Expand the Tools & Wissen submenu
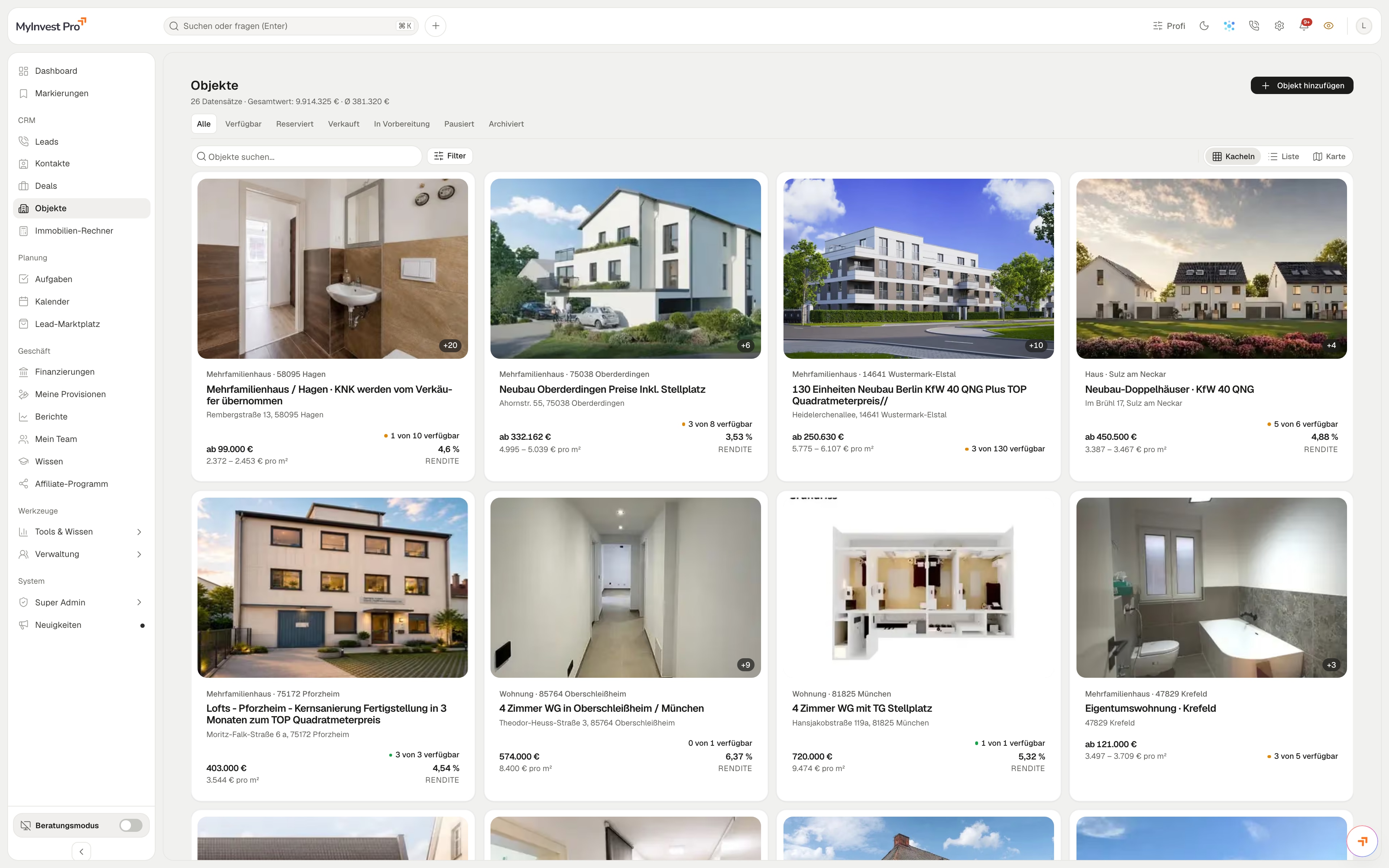 pyautogui.click(x=81, y=532)
